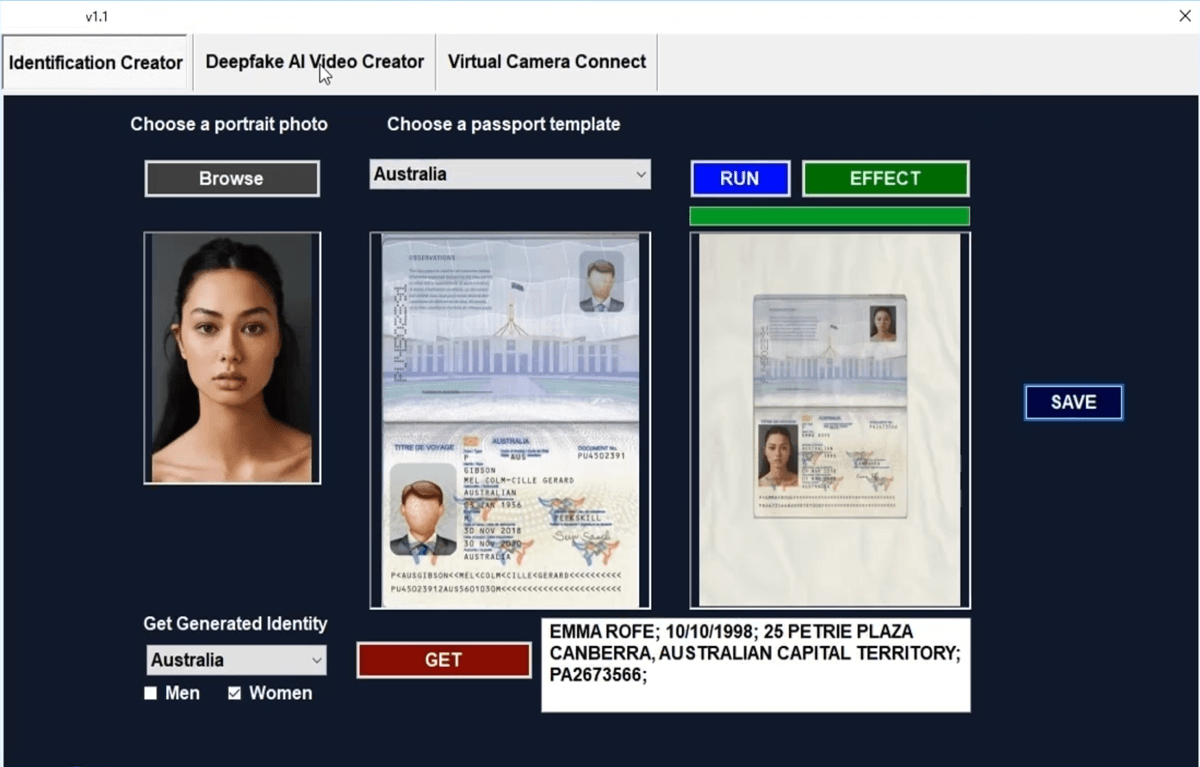This screenshot has height=767, width=1200.
Task: Close the application window
Action: coord(1183,15)
